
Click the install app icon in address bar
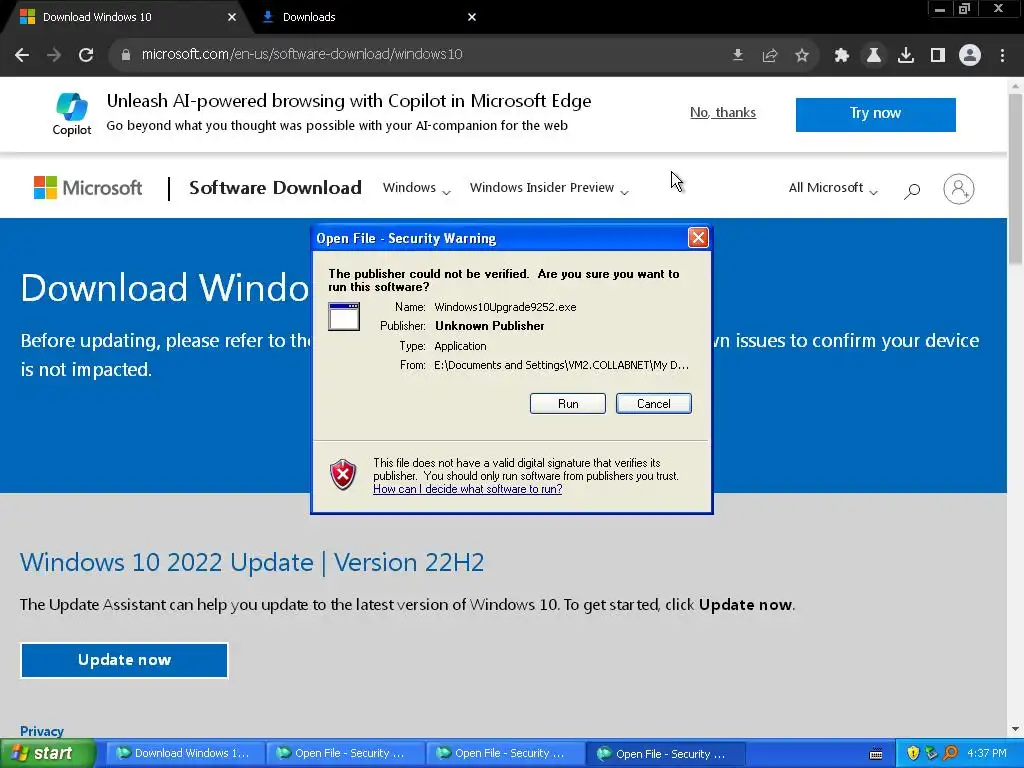point(738,55)
